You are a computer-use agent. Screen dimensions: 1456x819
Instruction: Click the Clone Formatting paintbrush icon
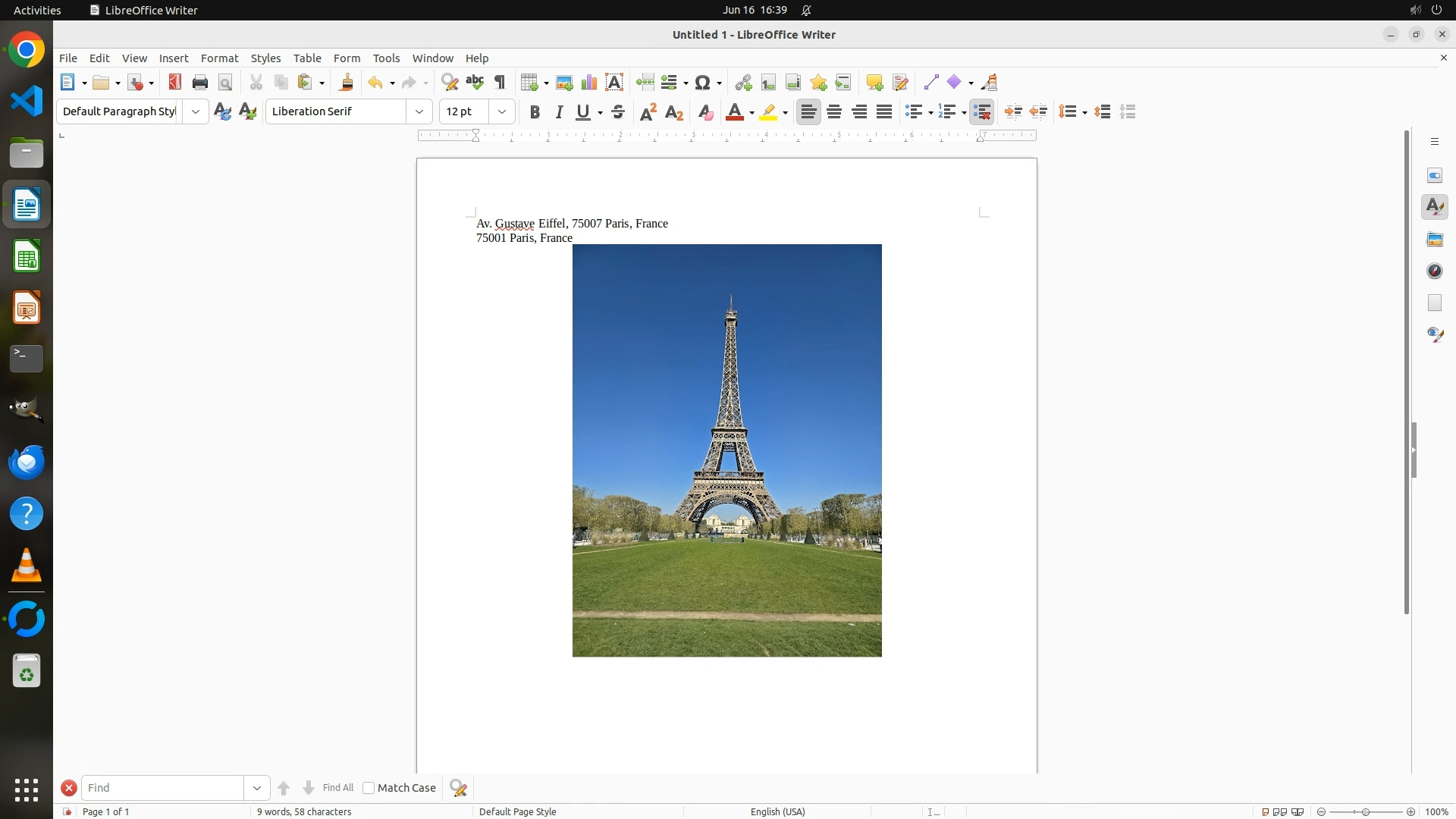point(347,83)
